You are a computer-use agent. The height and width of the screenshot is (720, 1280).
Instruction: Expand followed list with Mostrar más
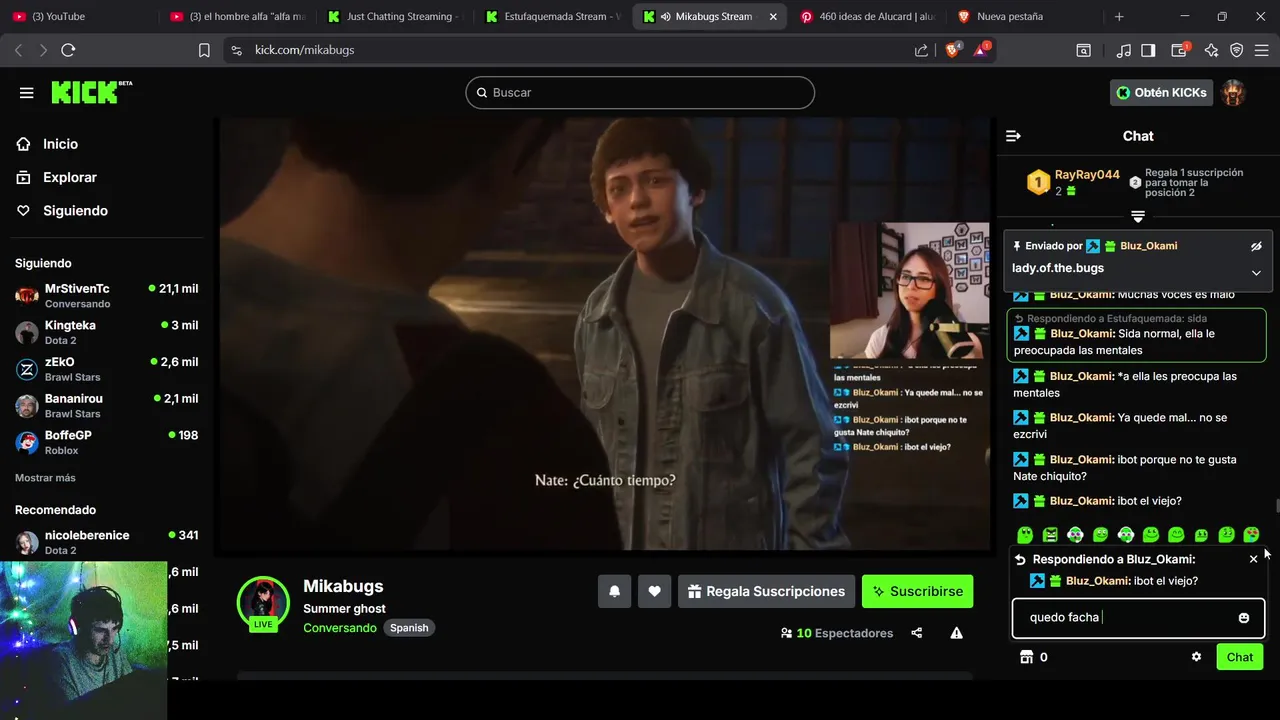click(45, 478)
